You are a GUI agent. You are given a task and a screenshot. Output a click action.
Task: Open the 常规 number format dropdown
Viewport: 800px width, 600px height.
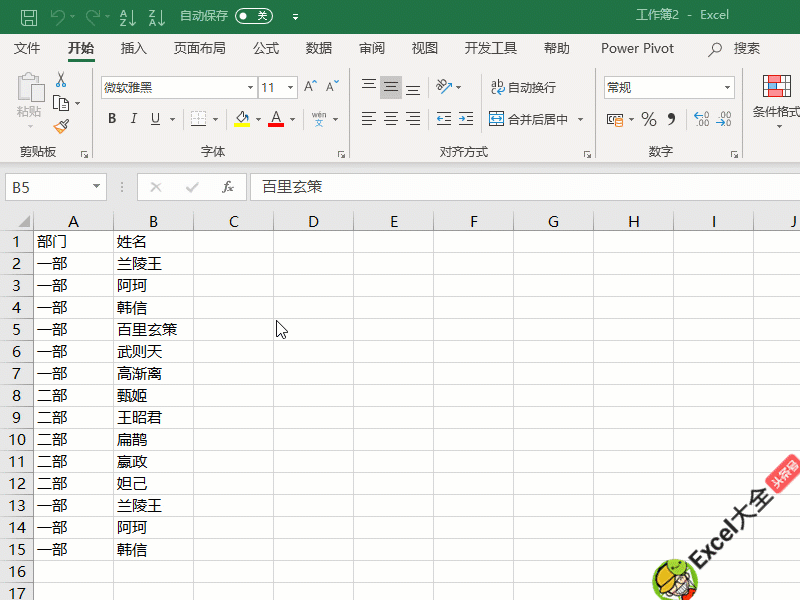pyautogui.click(x=727, y=88)
